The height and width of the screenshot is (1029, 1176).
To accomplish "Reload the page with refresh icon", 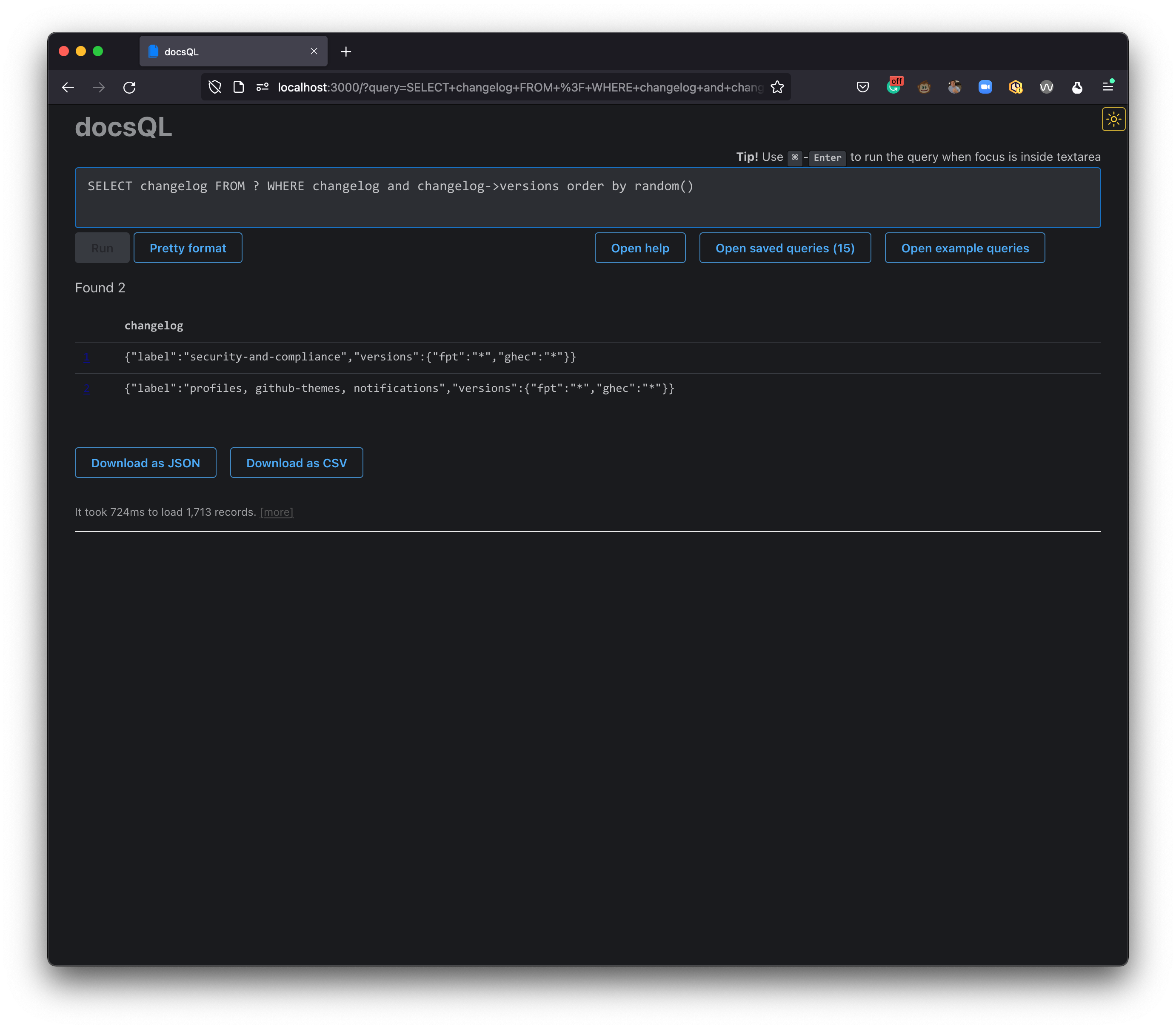I will (129, 87).
